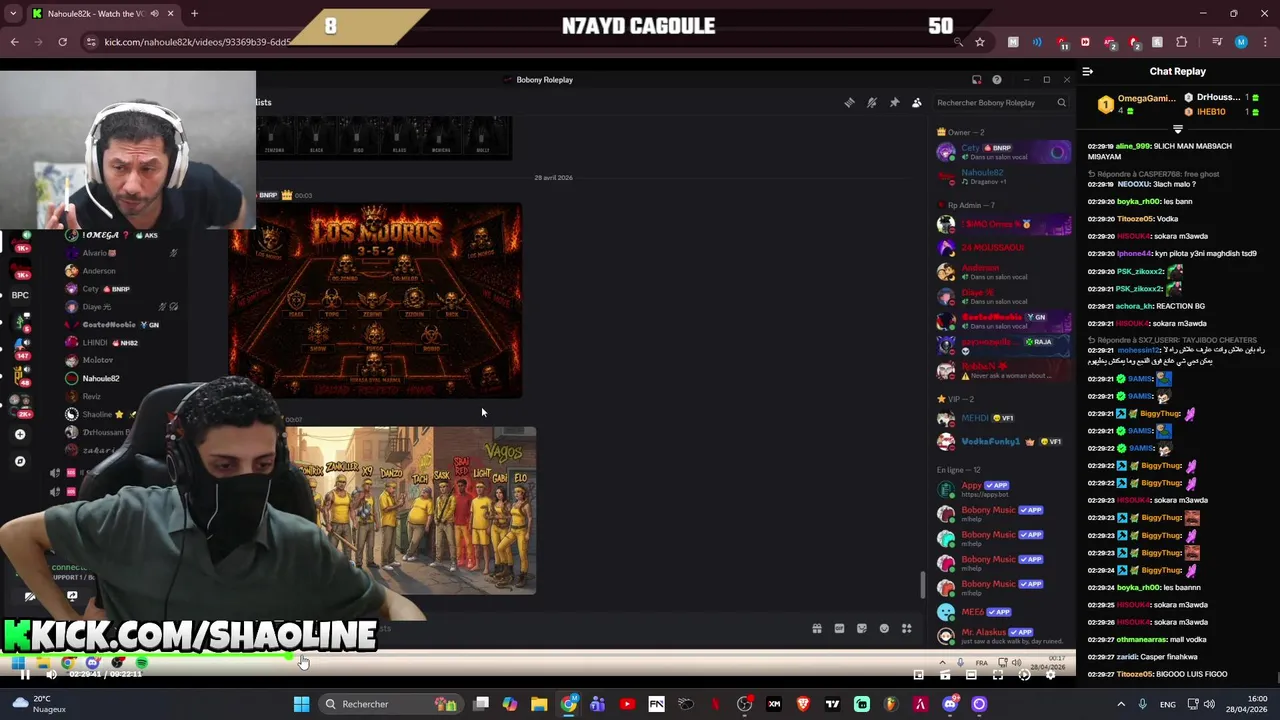Open video player settings gear

pyautogui.click(x=1050, y=675)
